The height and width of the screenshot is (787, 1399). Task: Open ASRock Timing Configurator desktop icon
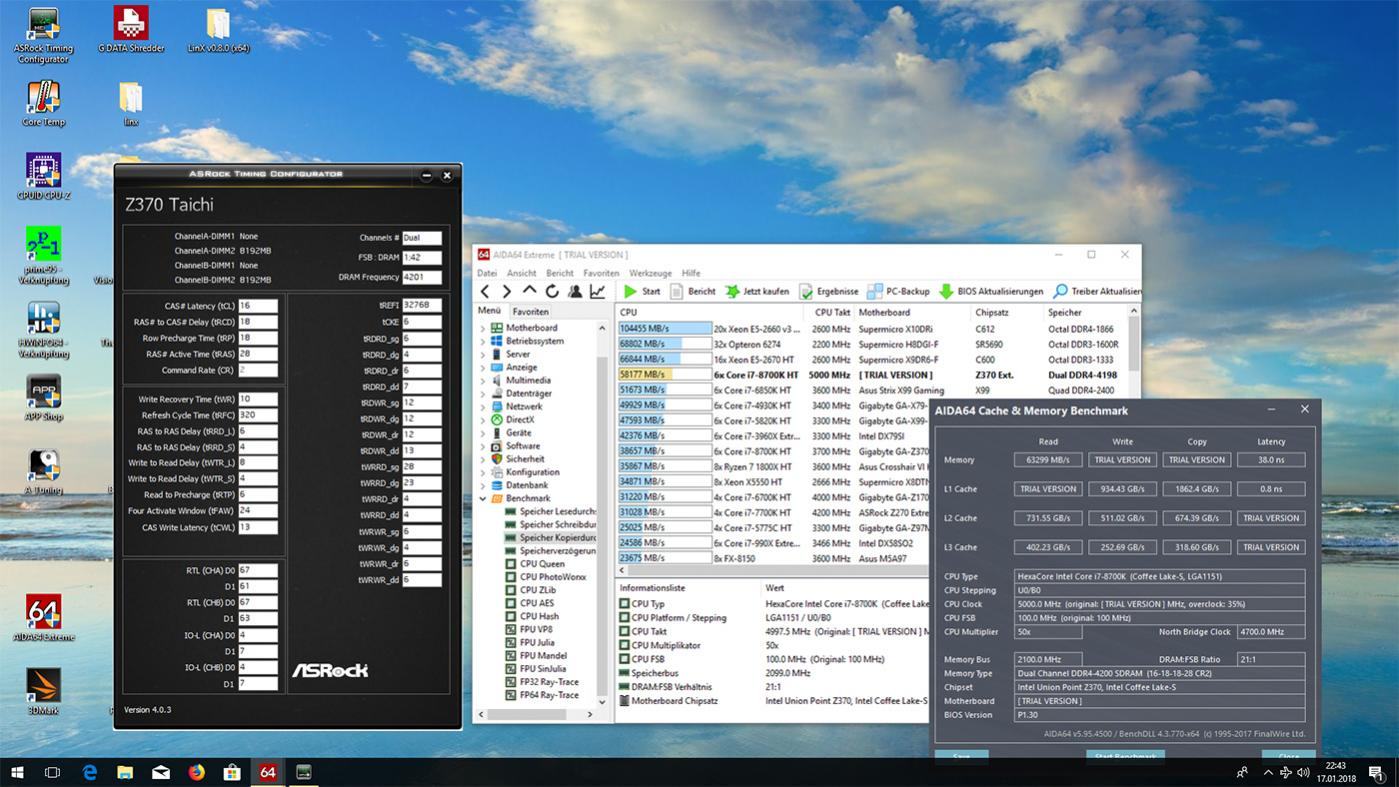tap(43, 36)
